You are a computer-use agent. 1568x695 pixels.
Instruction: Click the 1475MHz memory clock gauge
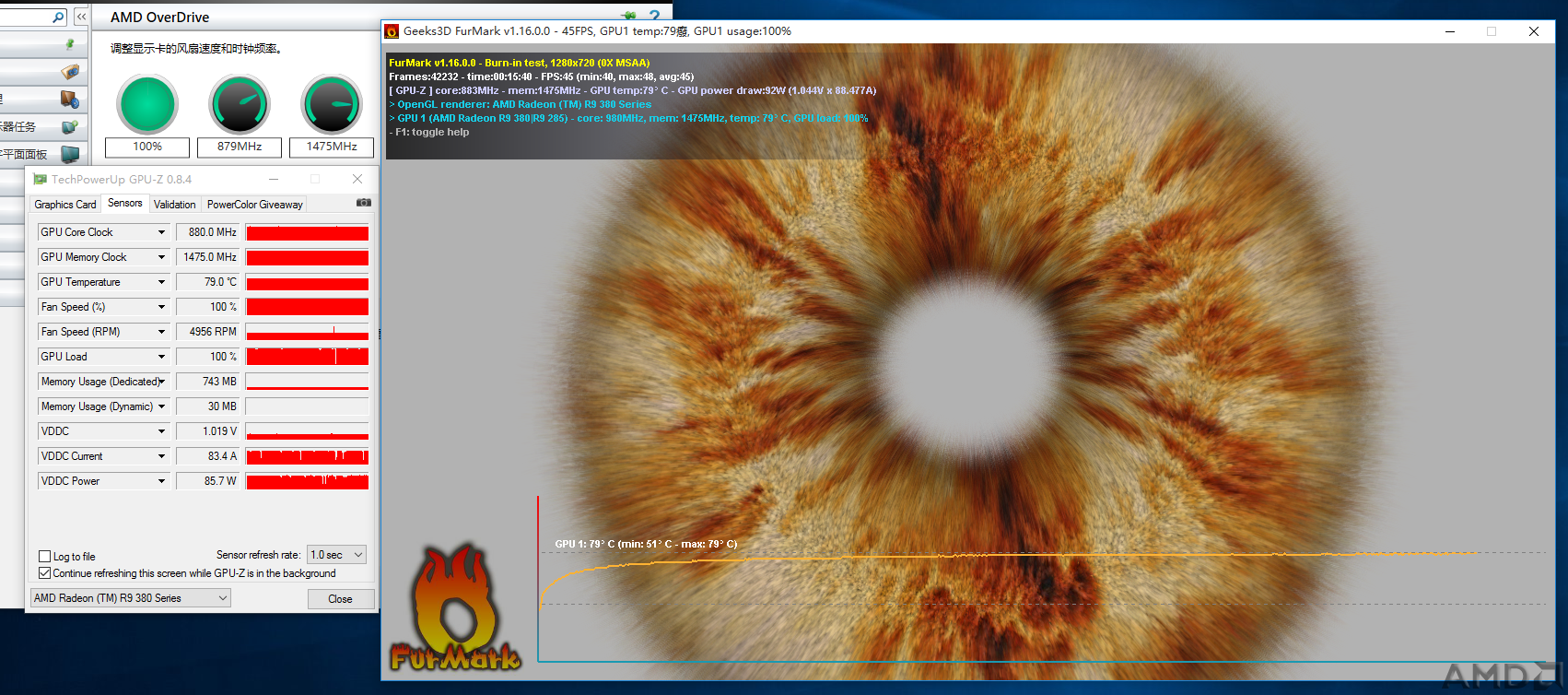click(332, 104)
